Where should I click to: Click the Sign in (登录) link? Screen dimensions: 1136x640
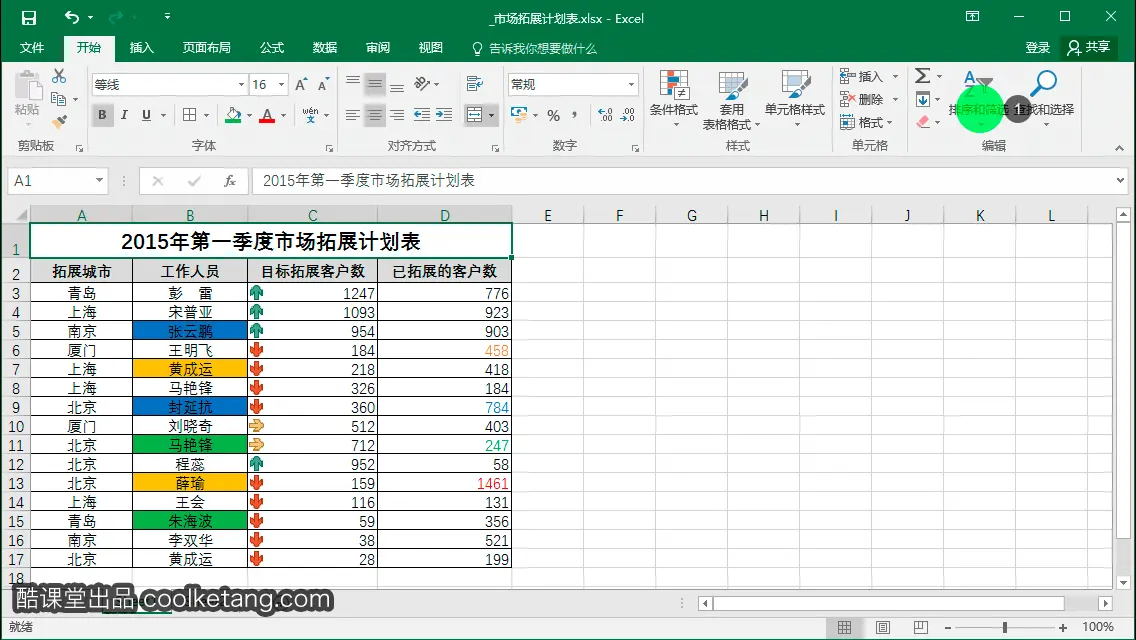pos(1037,48)
